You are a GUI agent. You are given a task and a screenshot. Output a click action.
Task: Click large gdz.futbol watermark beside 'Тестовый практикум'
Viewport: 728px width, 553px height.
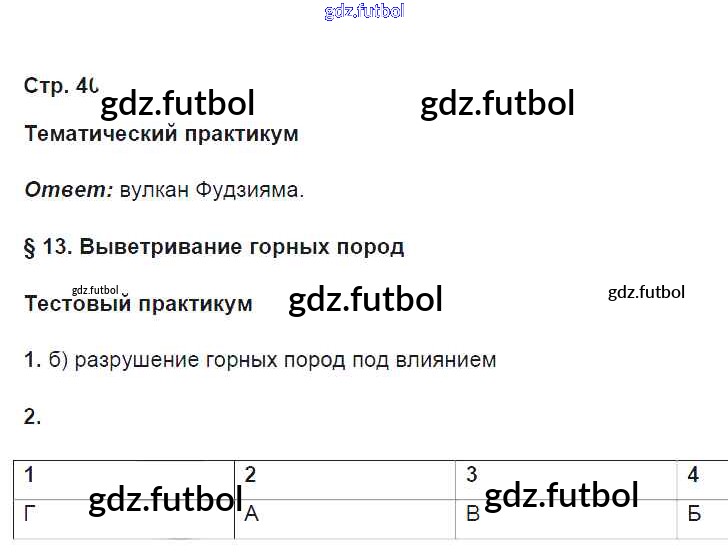click(x=365, y=300)
